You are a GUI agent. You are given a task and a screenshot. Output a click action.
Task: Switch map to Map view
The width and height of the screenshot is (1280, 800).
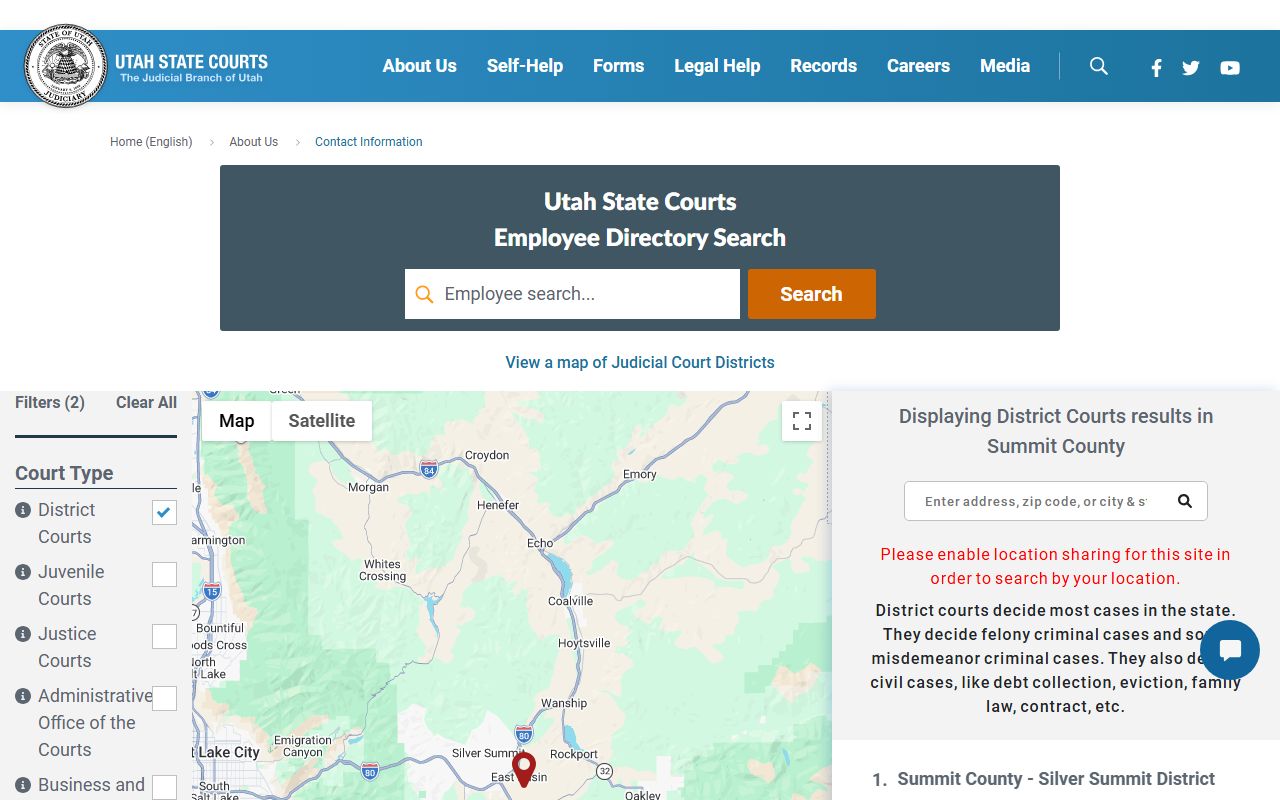[x=237, y=421]
